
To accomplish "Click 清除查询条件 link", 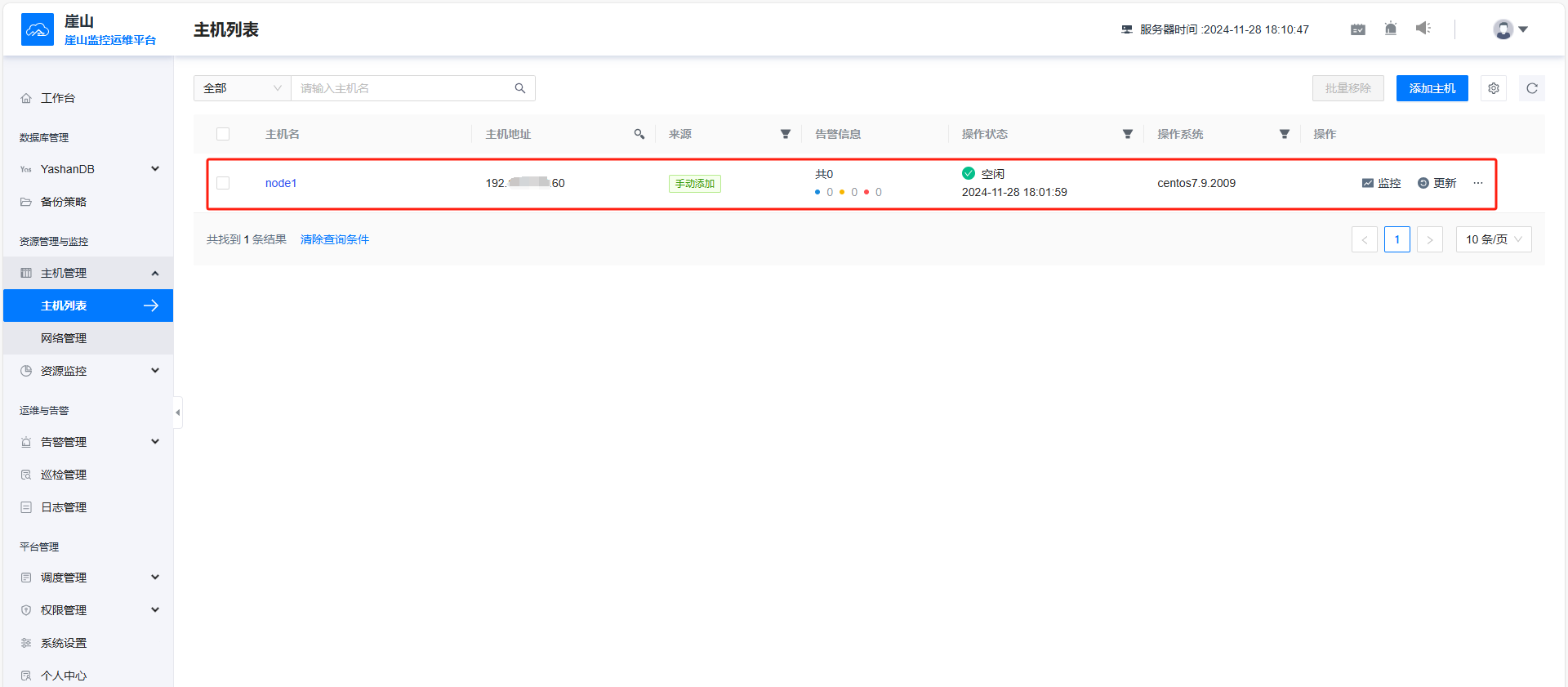I will point(335,239).
